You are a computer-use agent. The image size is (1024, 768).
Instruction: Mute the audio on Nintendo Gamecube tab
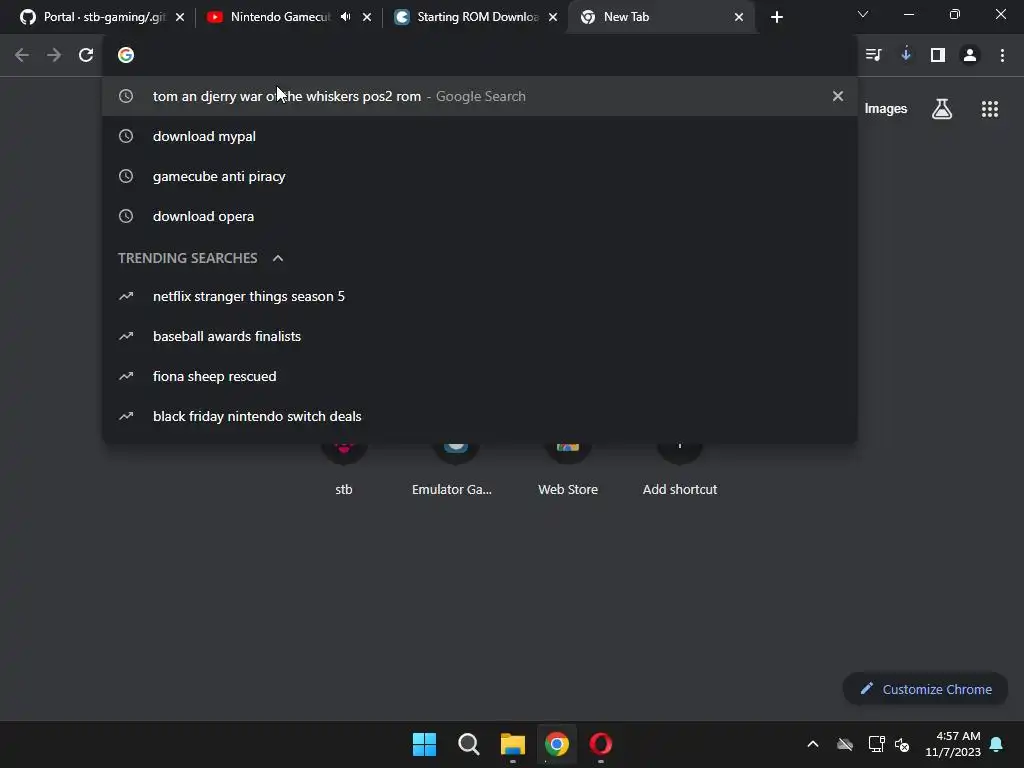(x=345, y=17)
